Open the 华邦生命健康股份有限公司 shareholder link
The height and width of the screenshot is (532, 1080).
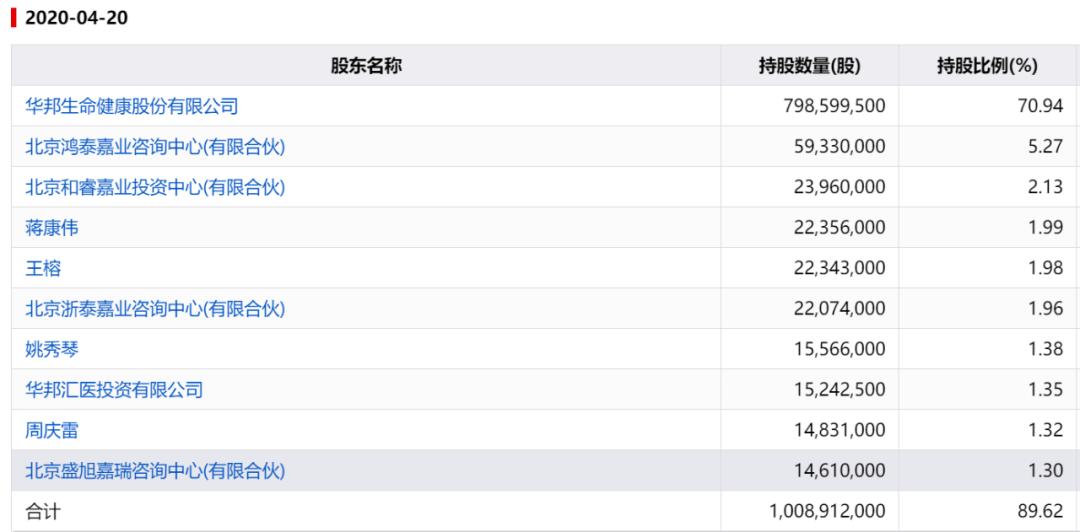[x=131, y=105]
